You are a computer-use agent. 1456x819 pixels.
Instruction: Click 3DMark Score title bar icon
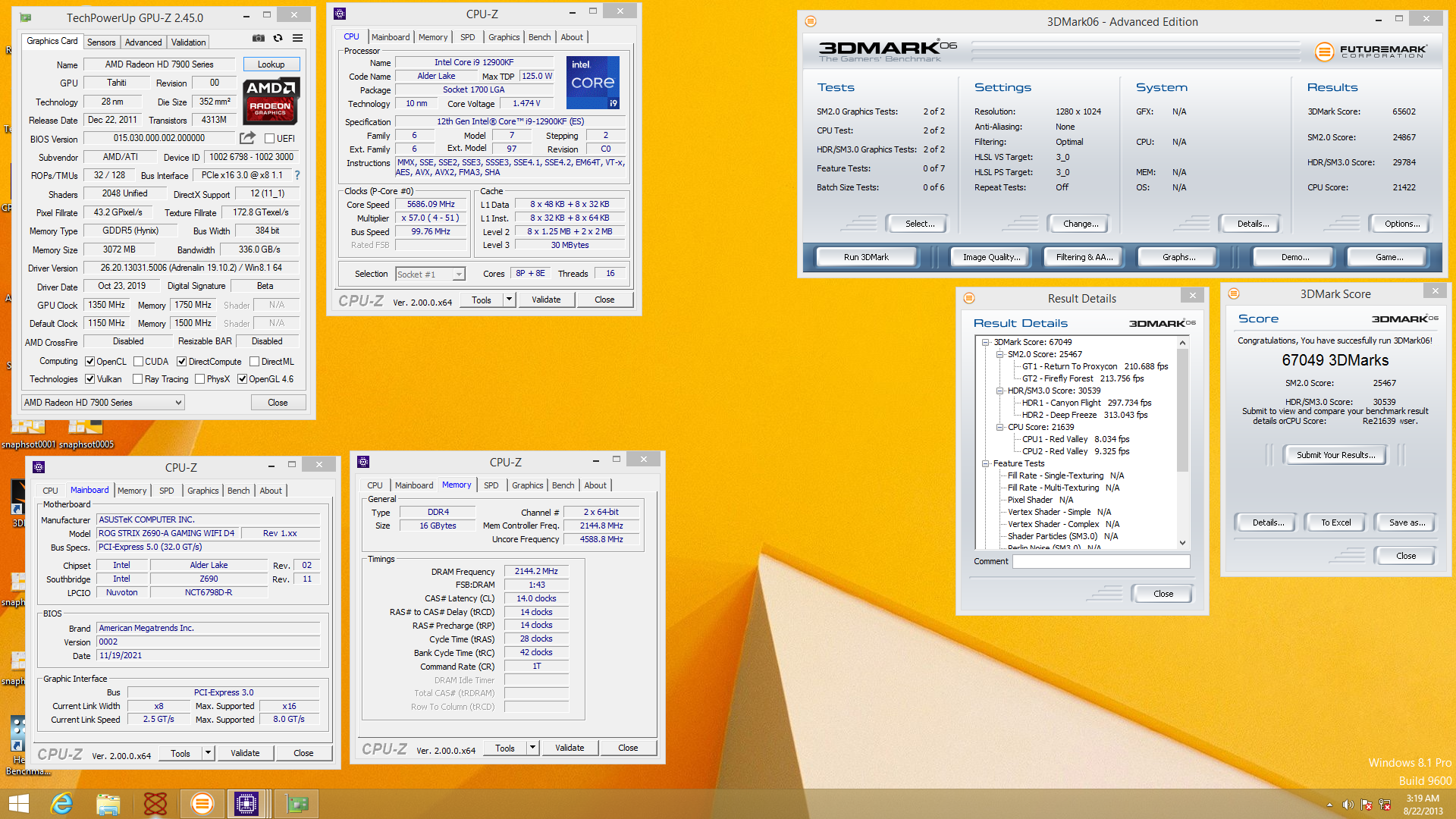tap(1234, 293)
